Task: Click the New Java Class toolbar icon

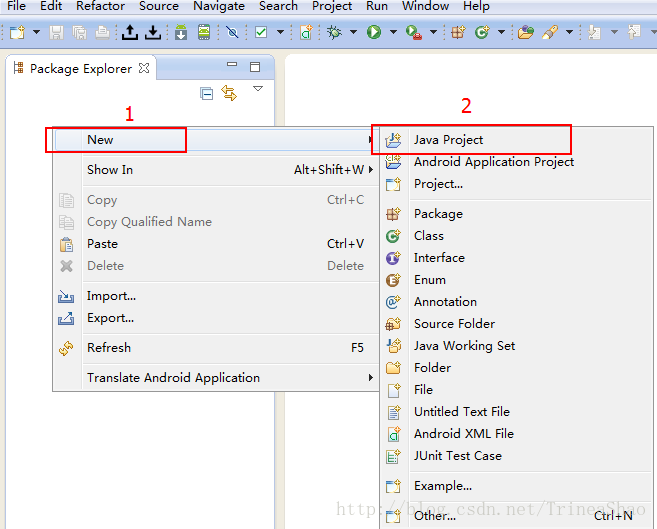Action: pos(482,32)
